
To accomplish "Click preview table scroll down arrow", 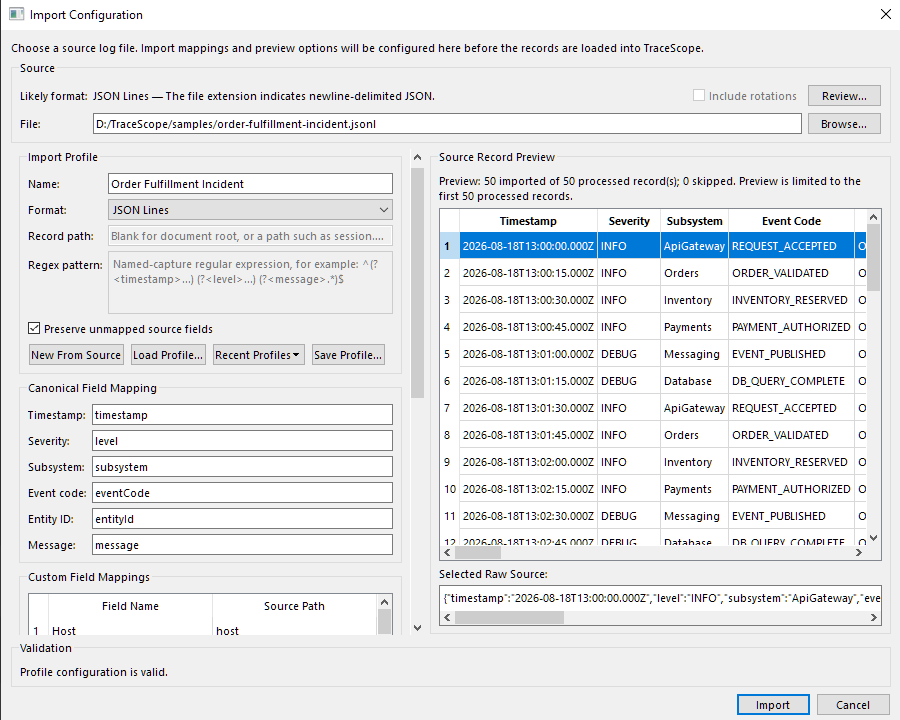I will pyautogui.click(x=873, y=538).
